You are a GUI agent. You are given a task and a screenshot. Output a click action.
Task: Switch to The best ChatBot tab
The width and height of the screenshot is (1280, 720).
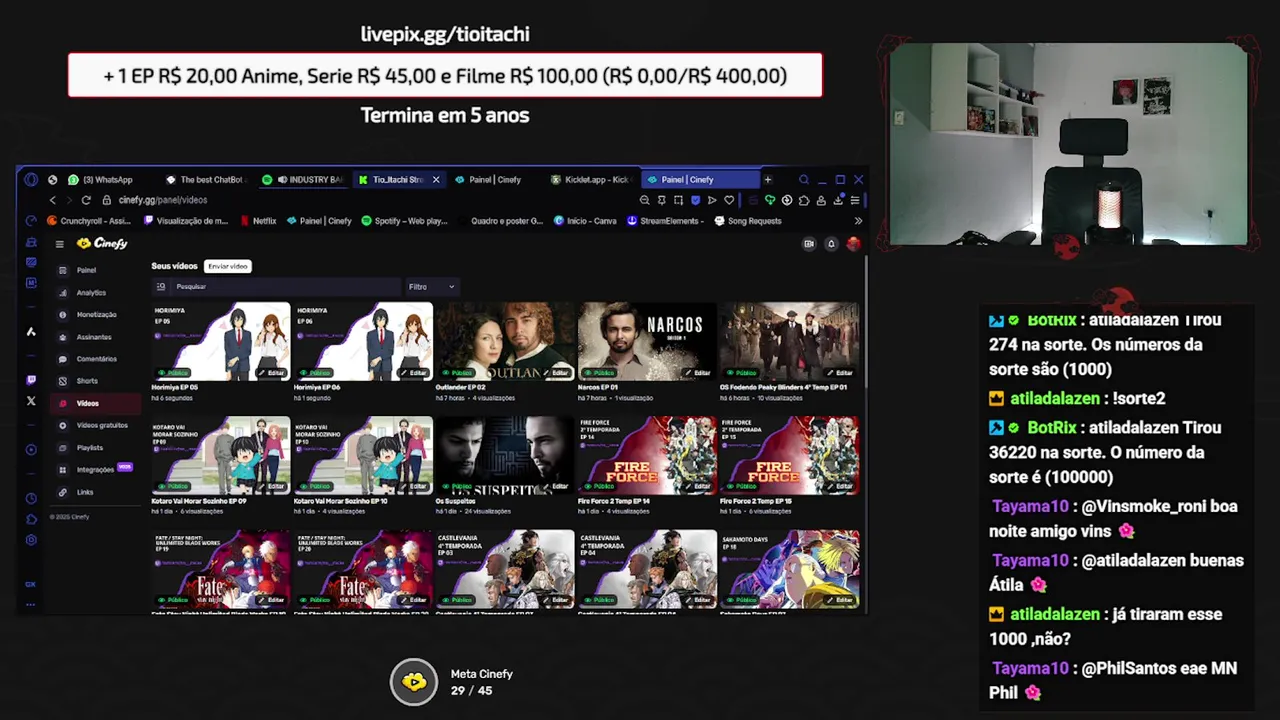pyautogui.click(x=204, y=180)
